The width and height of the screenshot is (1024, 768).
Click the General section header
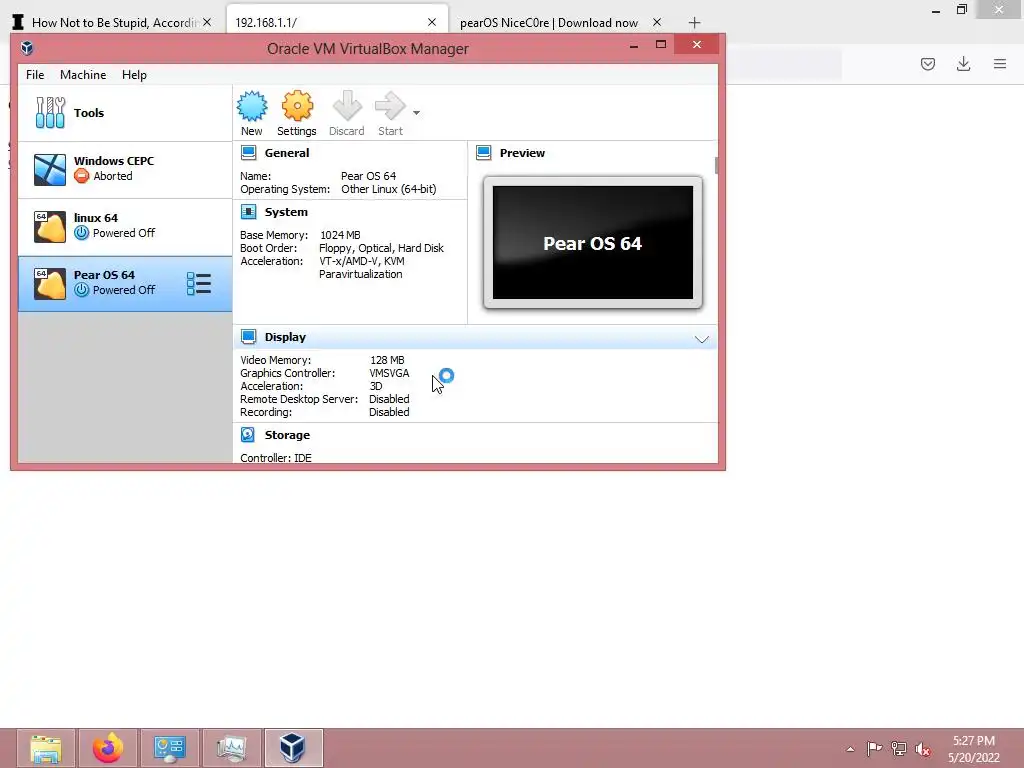287,153
